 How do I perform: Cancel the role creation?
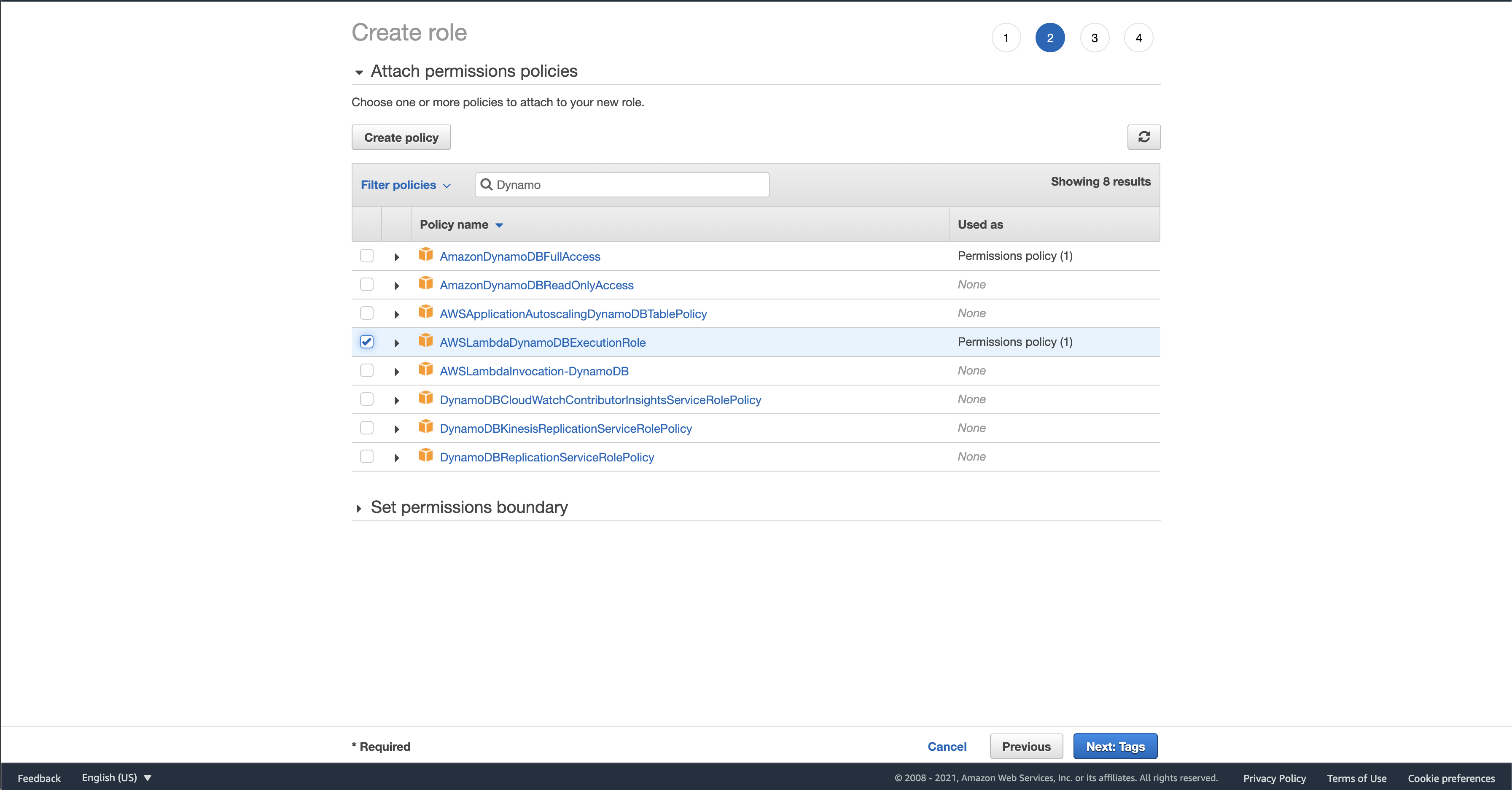947,746
